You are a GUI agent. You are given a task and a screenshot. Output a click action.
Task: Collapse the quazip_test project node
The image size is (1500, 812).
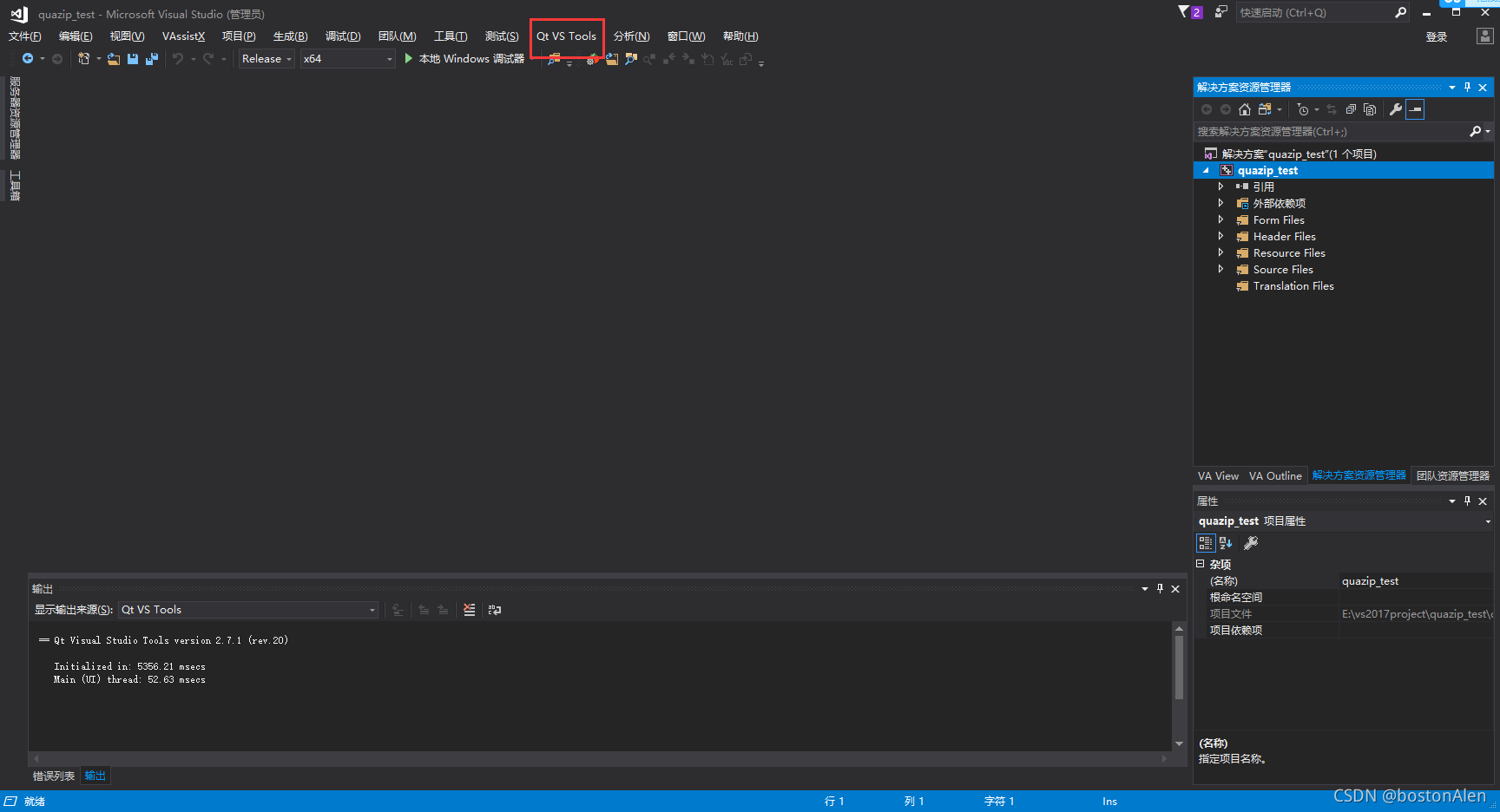pyautogui.click(x=1206, y=171)
